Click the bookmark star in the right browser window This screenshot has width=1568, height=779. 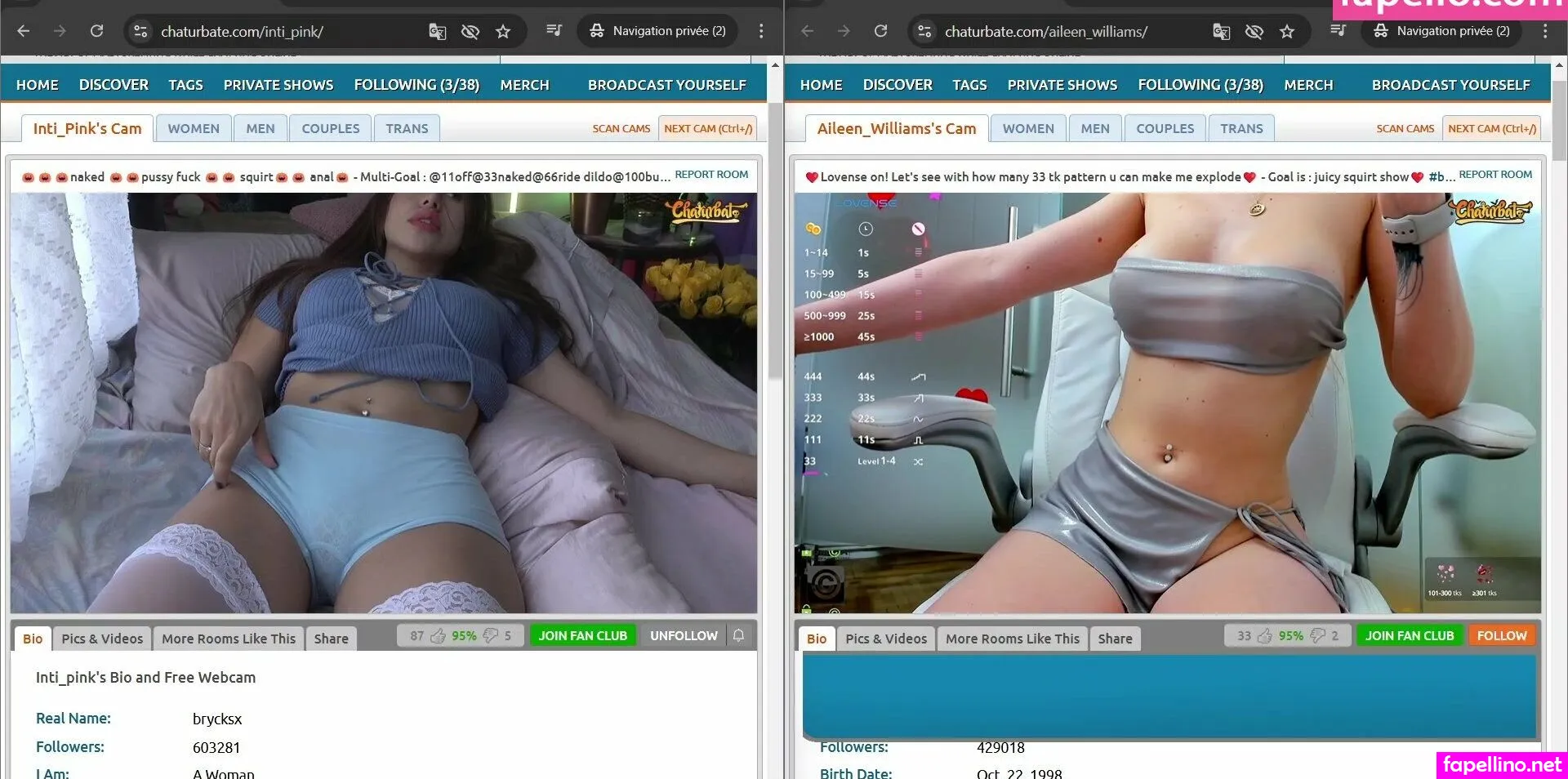point(1287,32)
